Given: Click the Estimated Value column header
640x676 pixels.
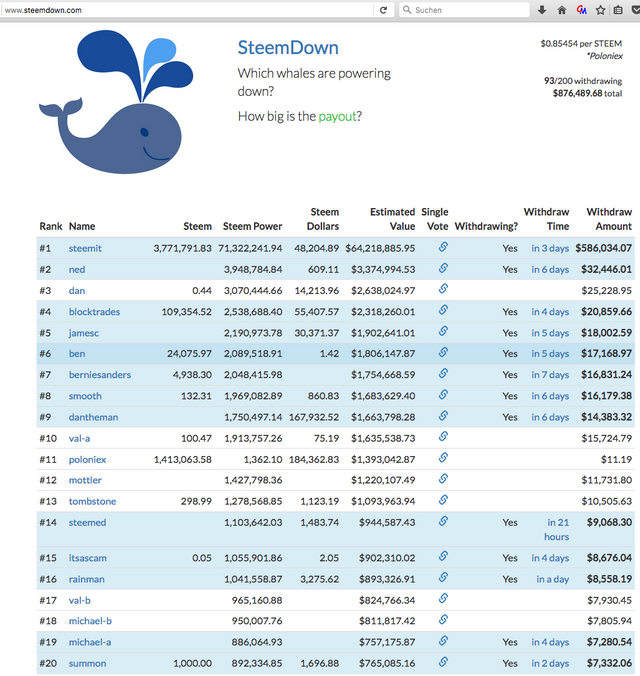Looking at the screenshot, I should (392, 219).
